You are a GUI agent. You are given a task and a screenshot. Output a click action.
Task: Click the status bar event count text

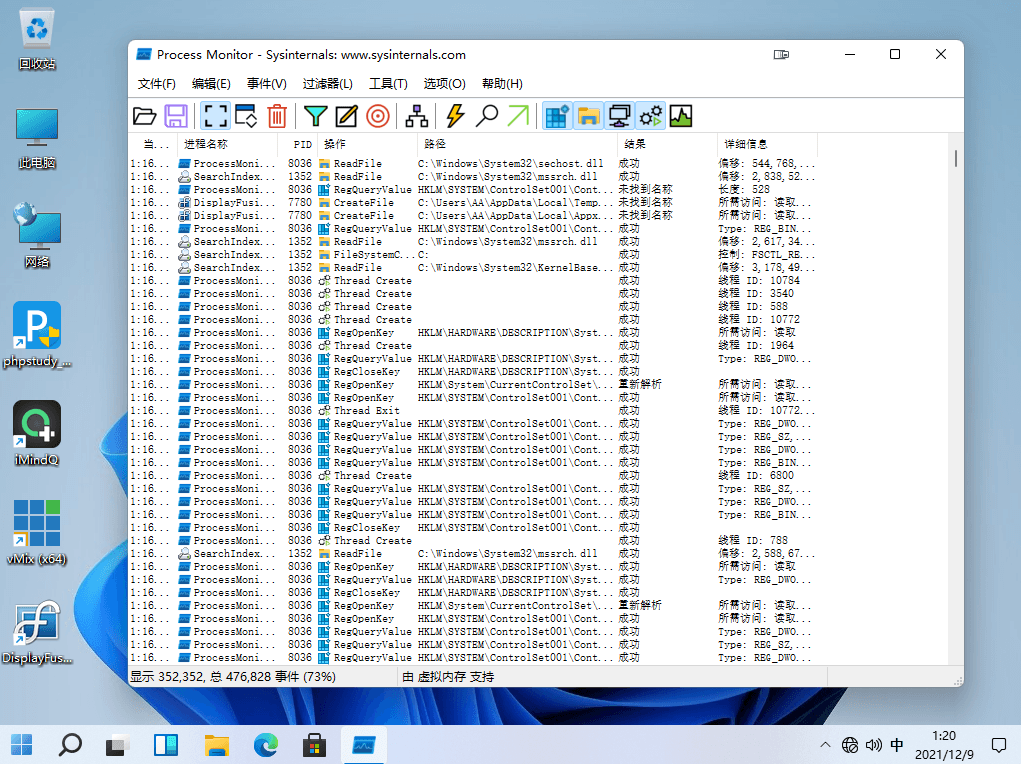click(233, 677)
